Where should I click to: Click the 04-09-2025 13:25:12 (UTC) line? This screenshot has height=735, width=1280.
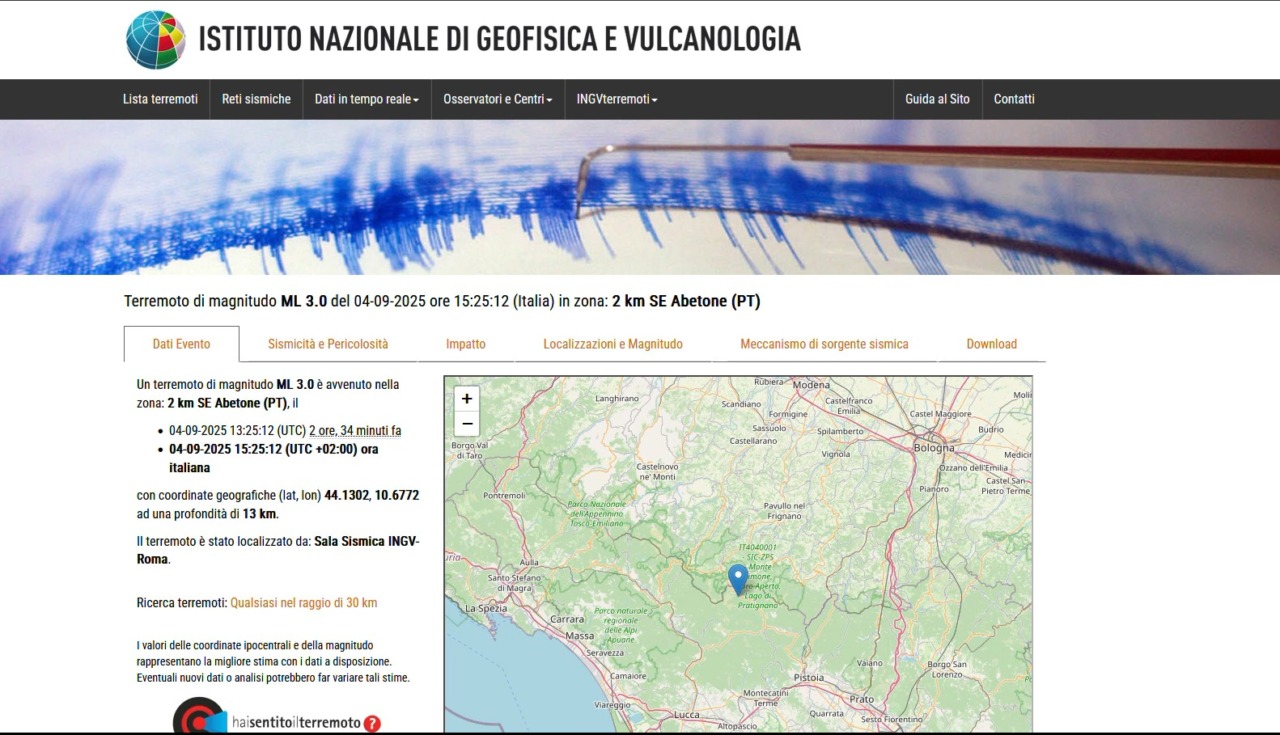285,431
